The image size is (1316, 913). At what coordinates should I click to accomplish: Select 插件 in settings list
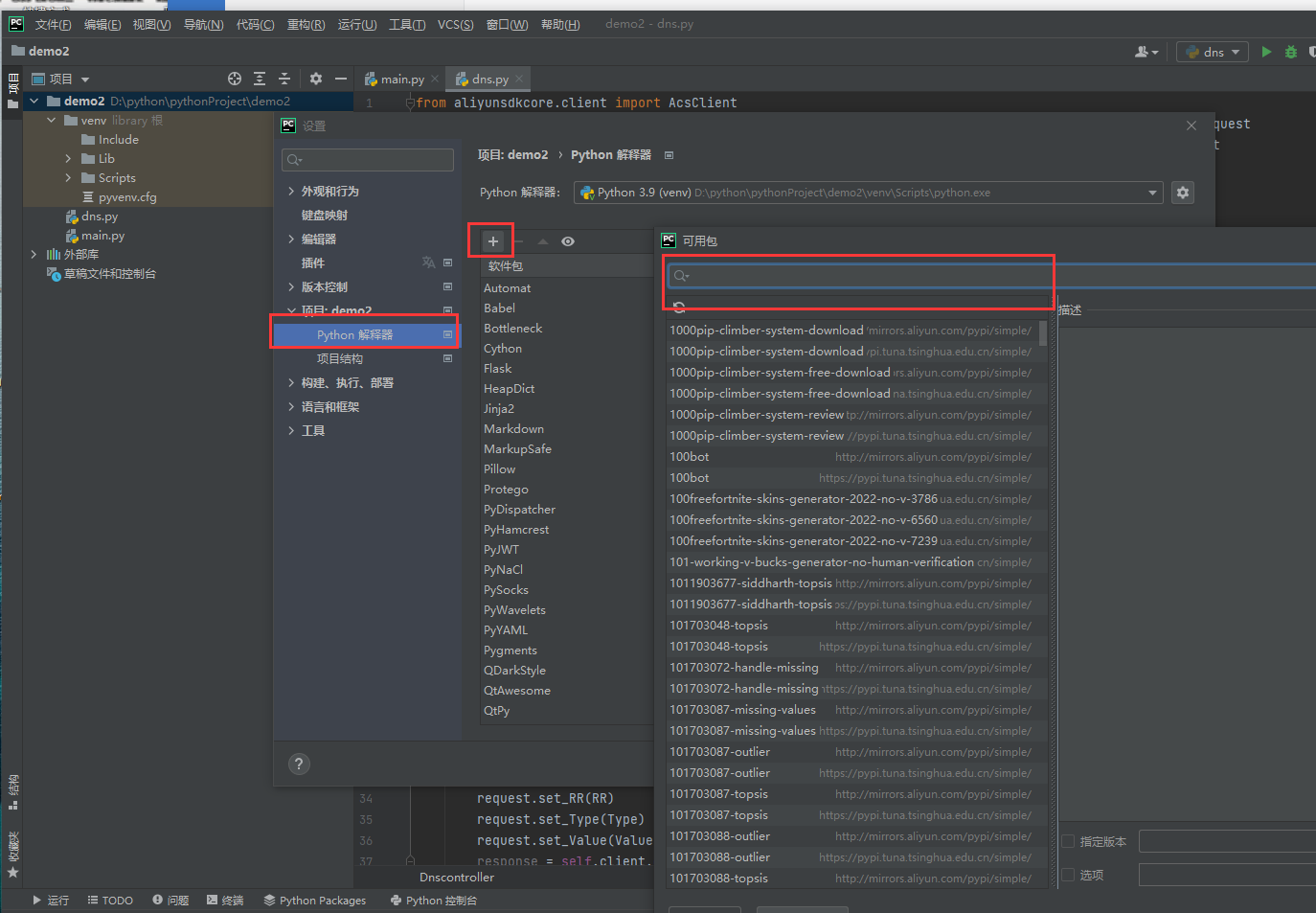(313, 263)
